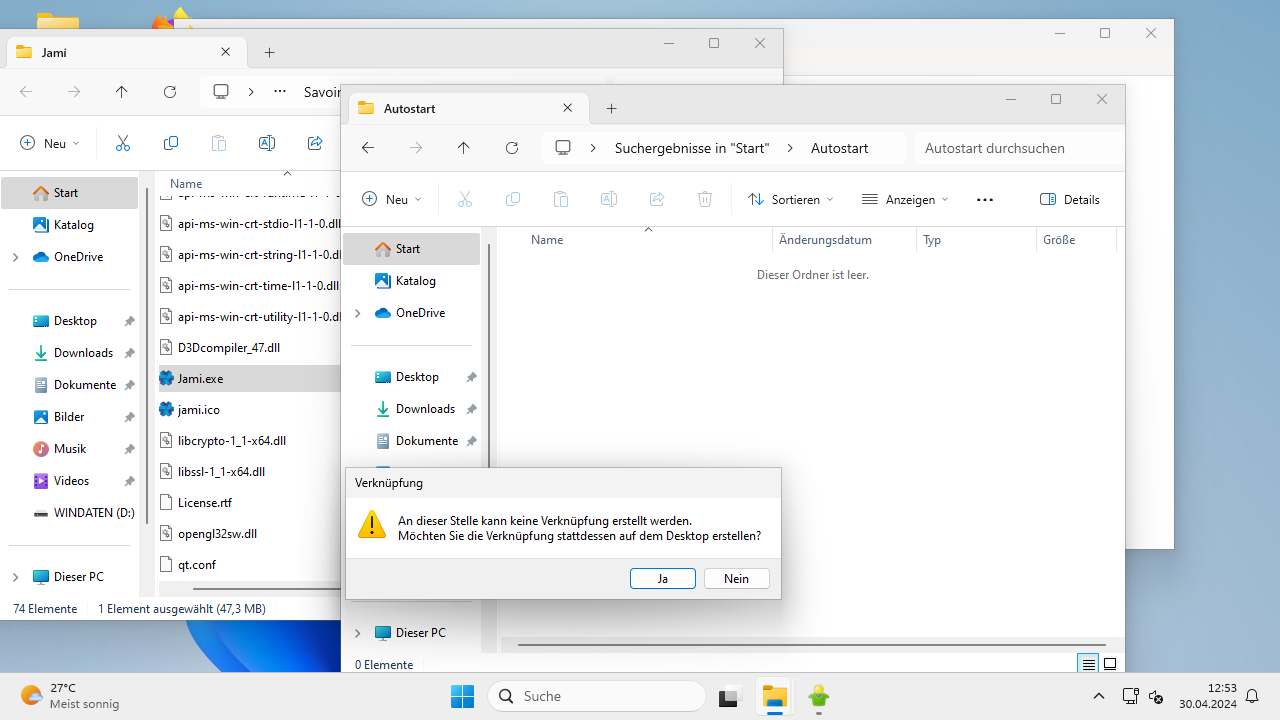Screen dimensions: 1280x720
Task: Click the Paste icon in Jami window toolbar
Action: [x=219, y=143]
